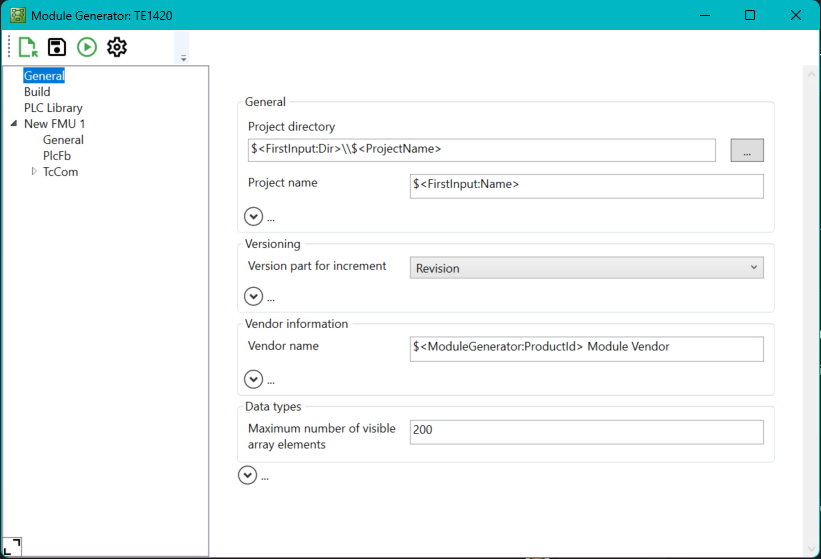Viewport: 821px width, 559px height.
Task: Click the Module Generator app icon in title bar
Action: [x=17, y=15]
